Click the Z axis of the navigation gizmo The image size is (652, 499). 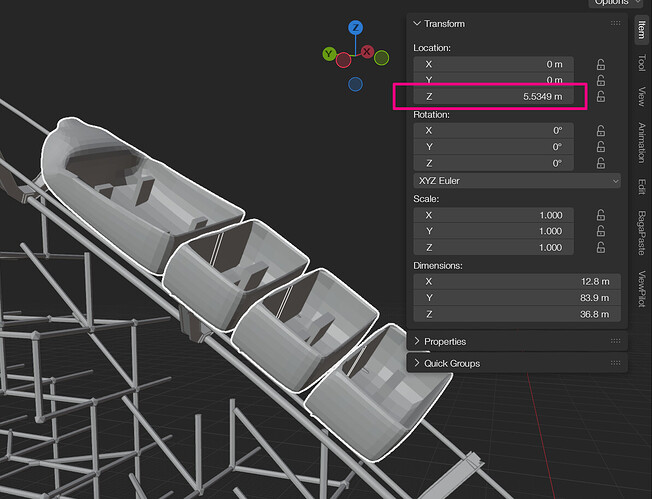pyautogui.click(x=355, y=28)
